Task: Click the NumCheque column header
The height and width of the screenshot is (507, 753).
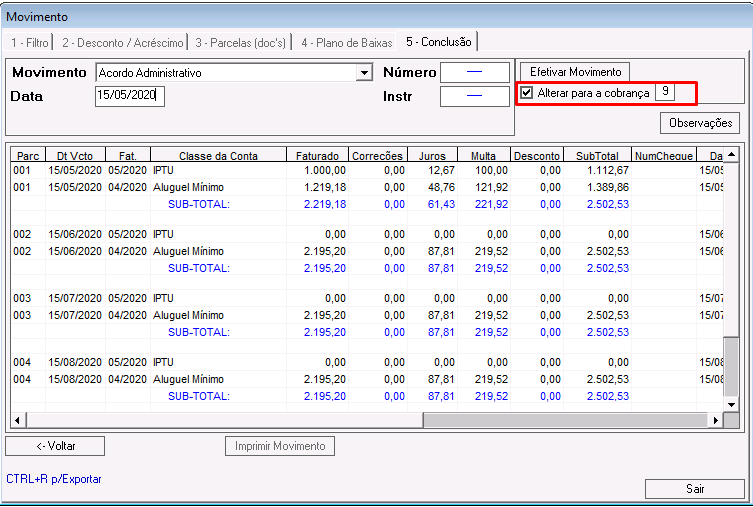Action: [664, 156]
